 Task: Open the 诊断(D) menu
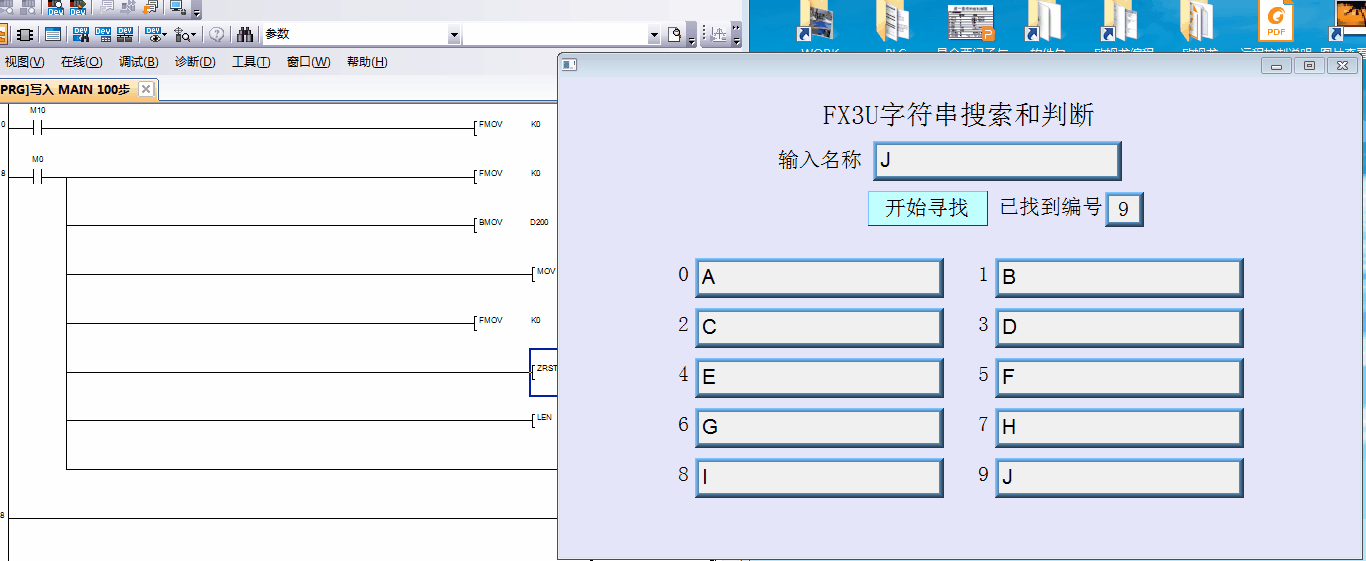click(195, 62)
